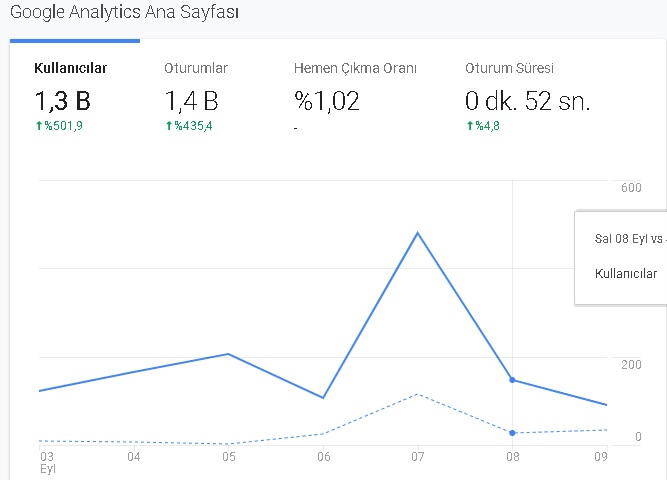
Task: Click the %435,4 increase indicator
Action: (189, 126)
